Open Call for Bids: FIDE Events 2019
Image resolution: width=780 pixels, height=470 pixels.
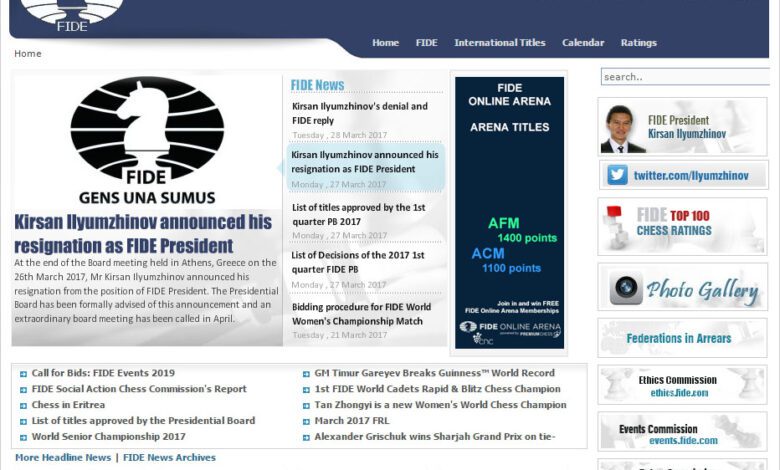pyautogui.click(x=103, y=373)
